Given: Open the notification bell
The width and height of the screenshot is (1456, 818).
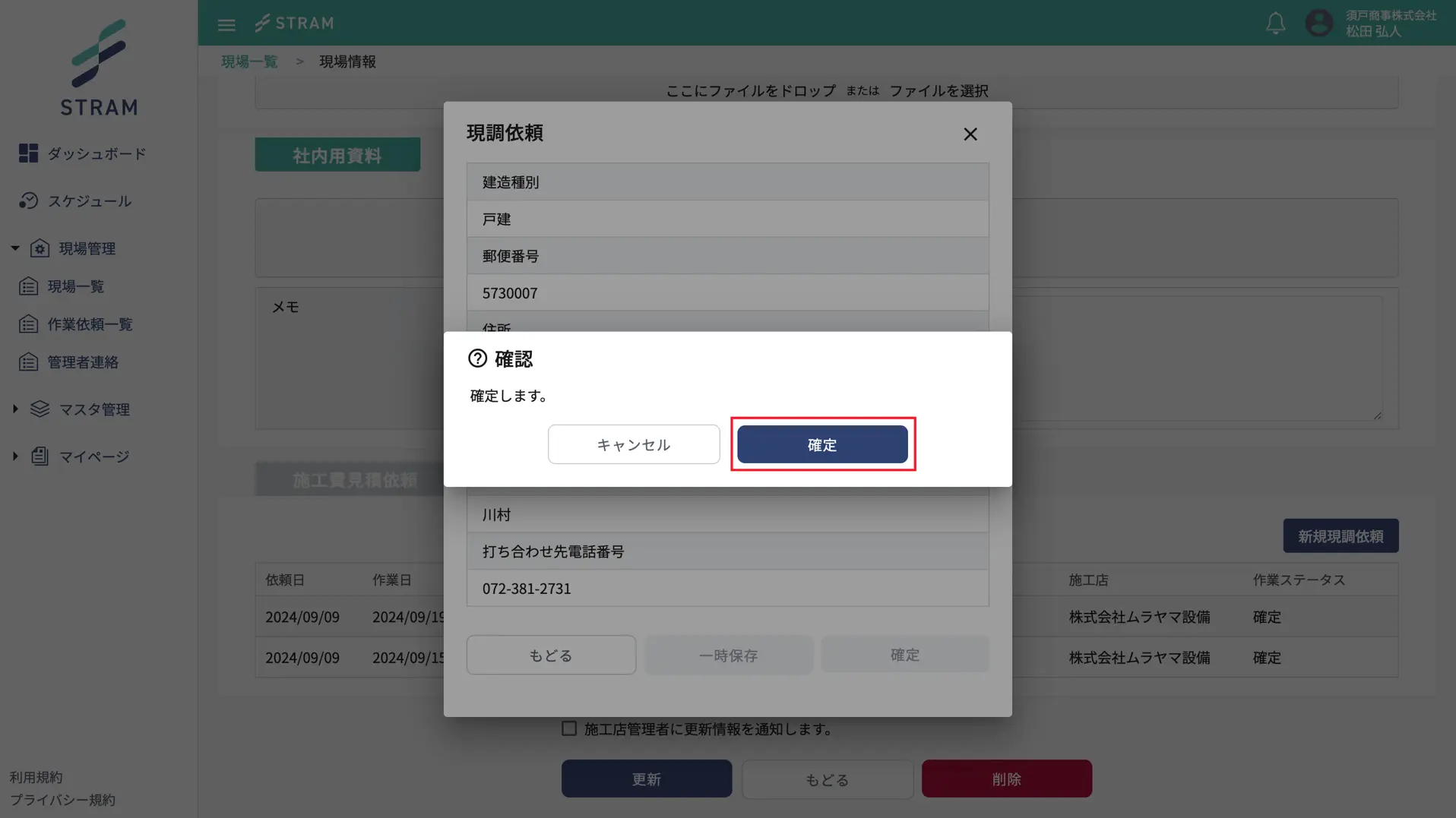Looking at the screenshot, I should pos(1275,23).
